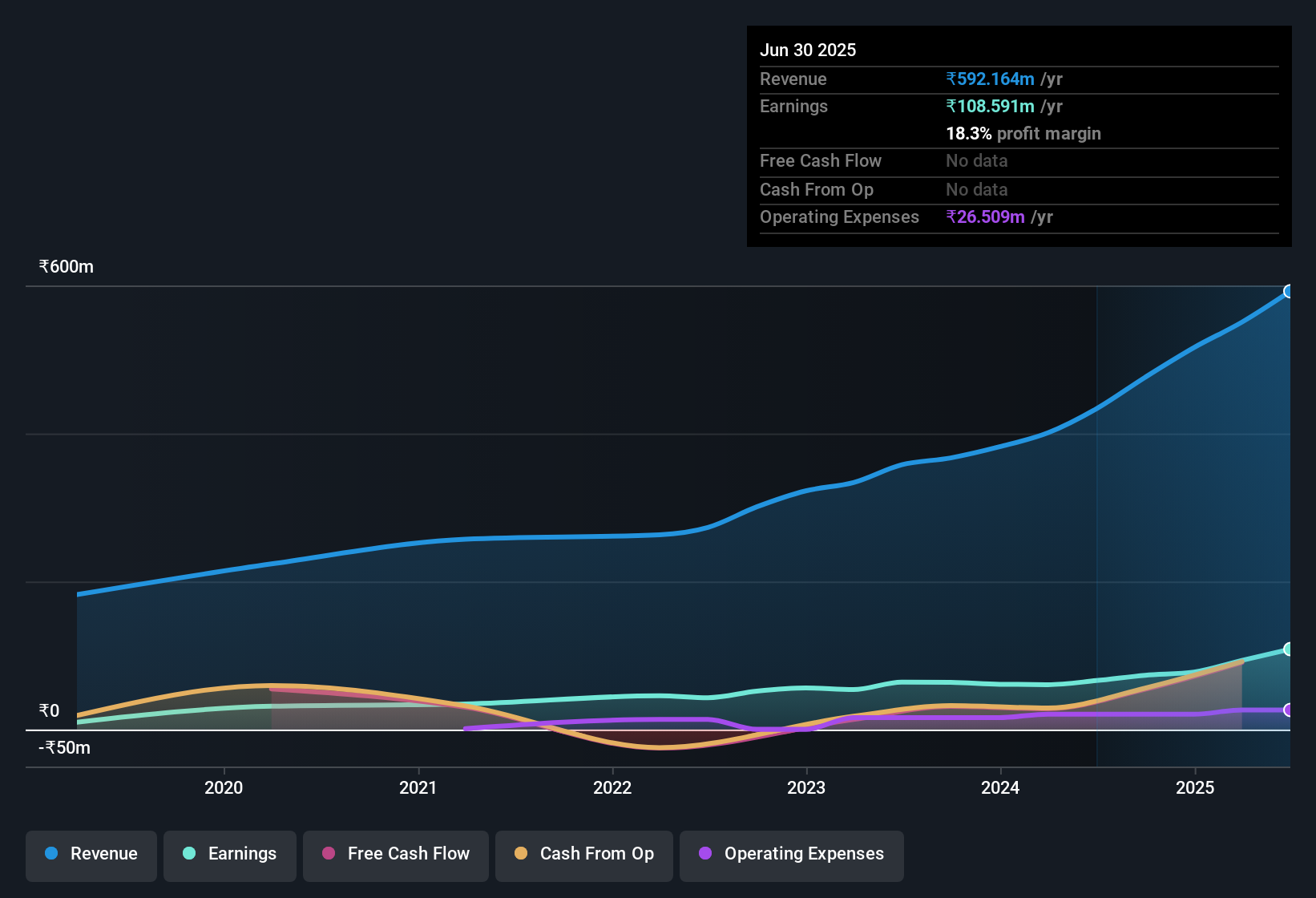Select the Operating Expenses endpoint marker
1316x898 pixels.
click(x=1289, y=710)
